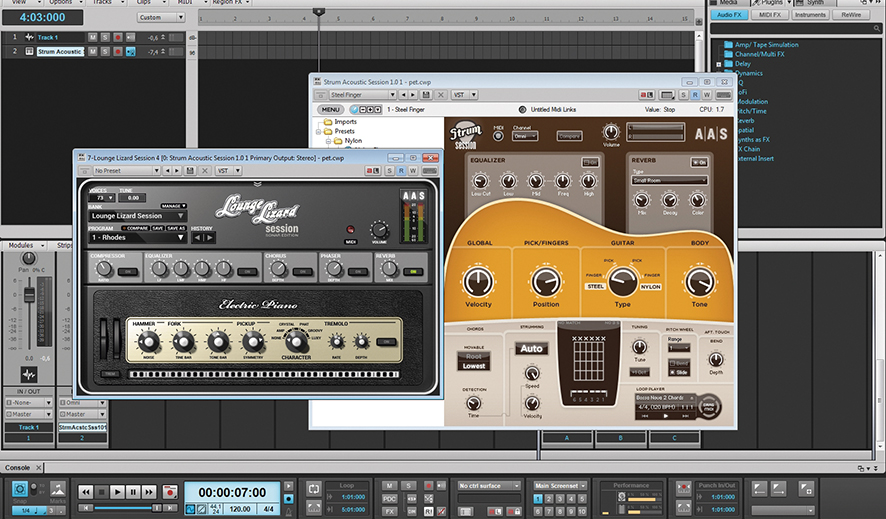Mute the Strum Acoustic track
886x519 pixels.
coord(92,51)
